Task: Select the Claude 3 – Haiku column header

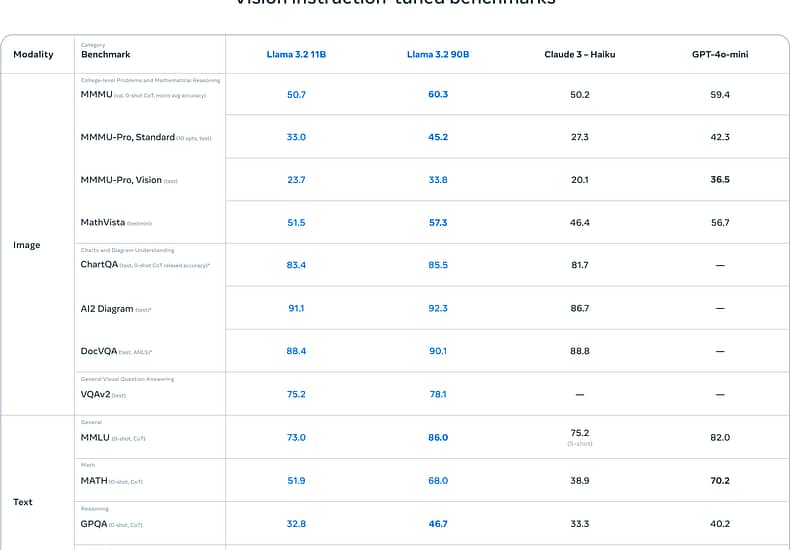Action: pyautogui.click(x=579, y=54)
